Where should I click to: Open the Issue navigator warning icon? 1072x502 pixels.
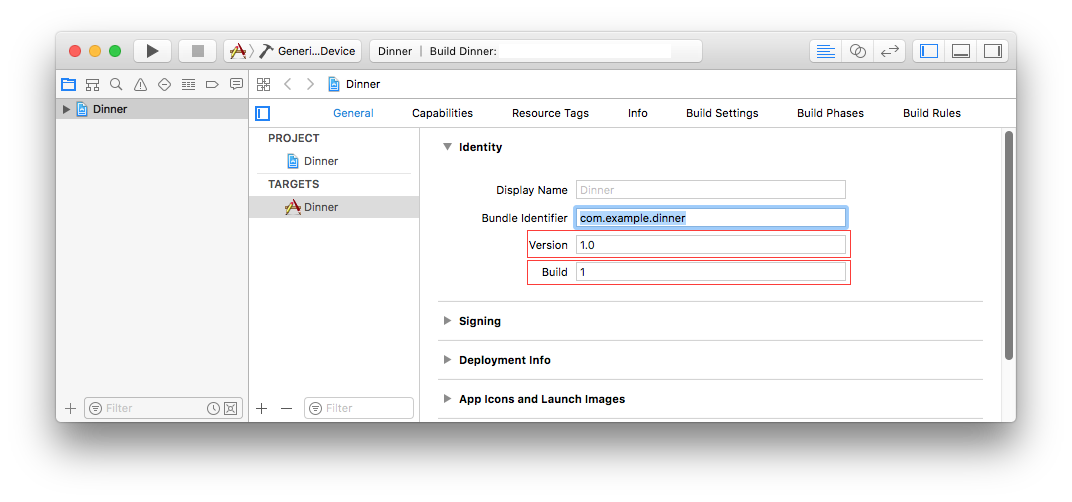(x=140, y=84)
